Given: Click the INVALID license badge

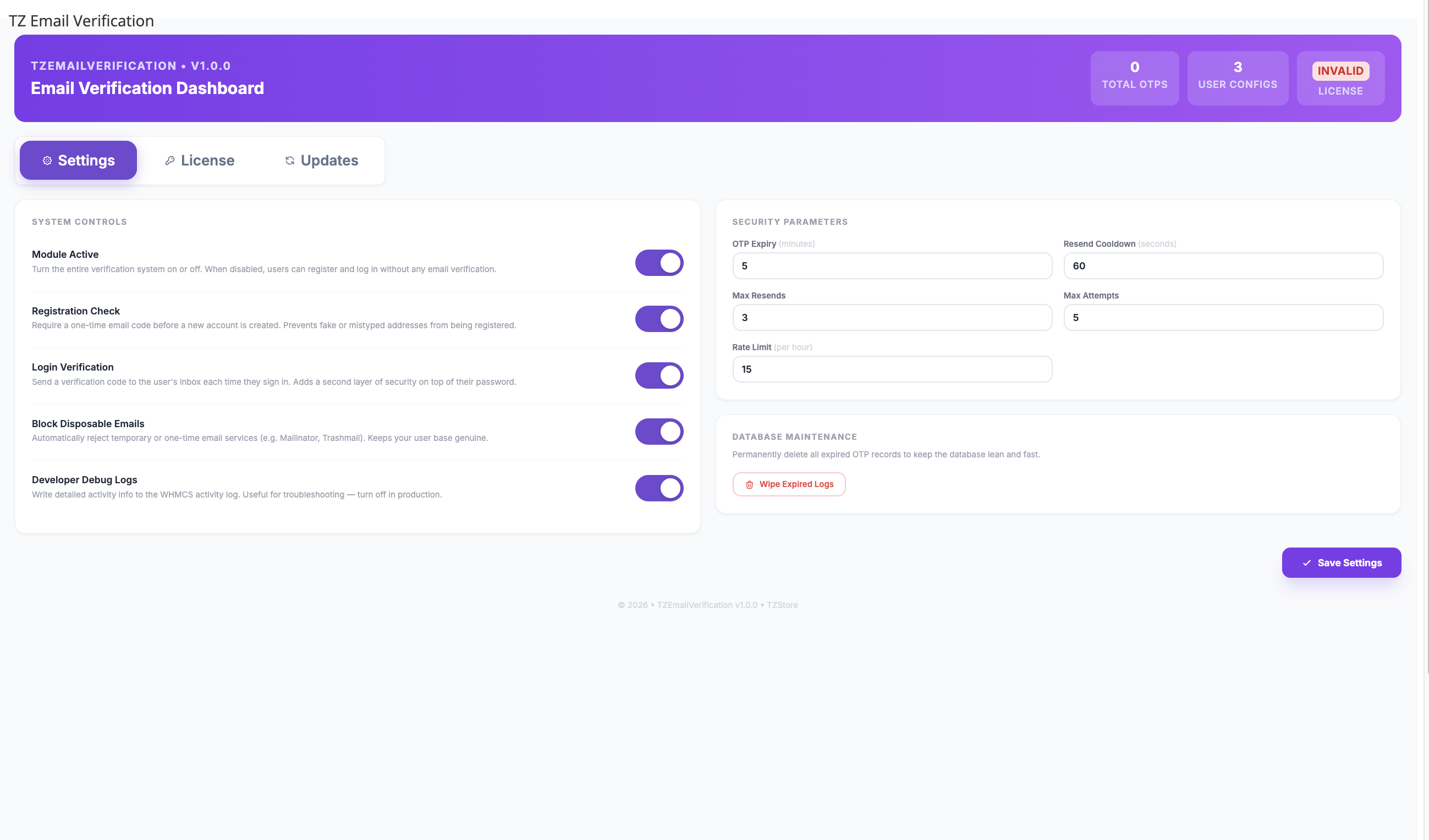Looking at the screenshot, I should [1340, 71].
